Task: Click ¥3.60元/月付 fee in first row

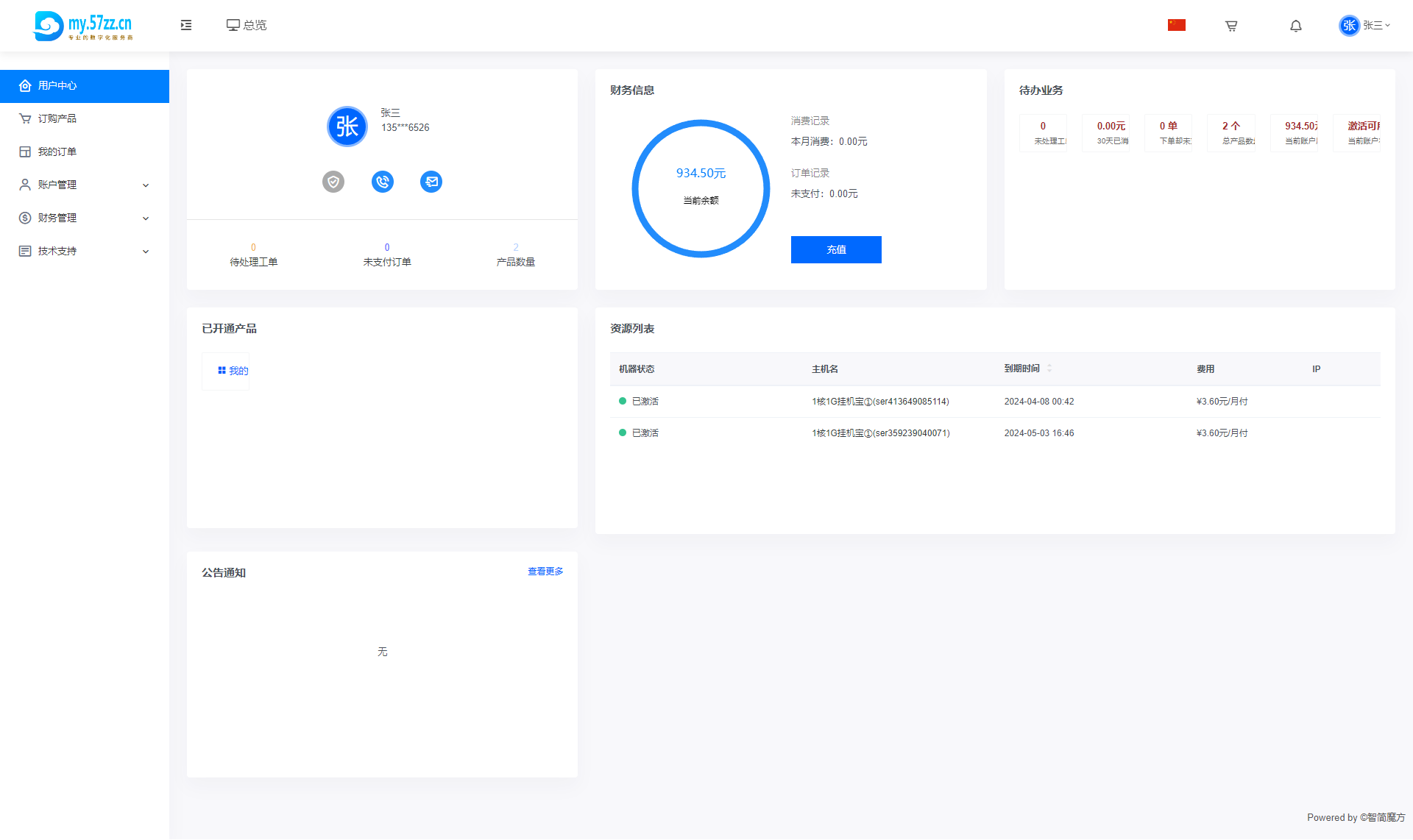Action: [x=1222, y=402]
